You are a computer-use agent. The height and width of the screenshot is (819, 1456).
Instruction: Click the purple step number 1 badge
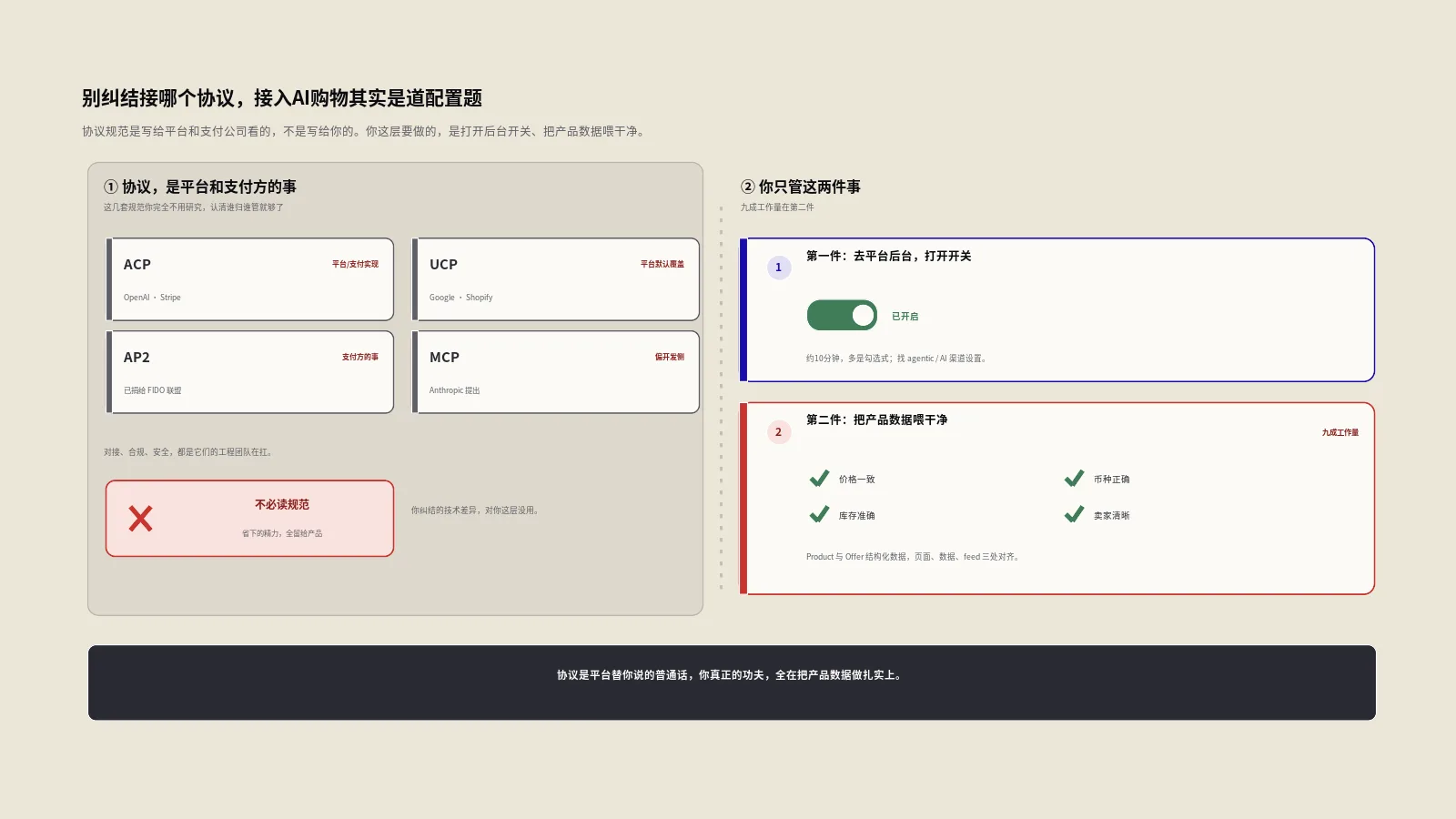778,268
